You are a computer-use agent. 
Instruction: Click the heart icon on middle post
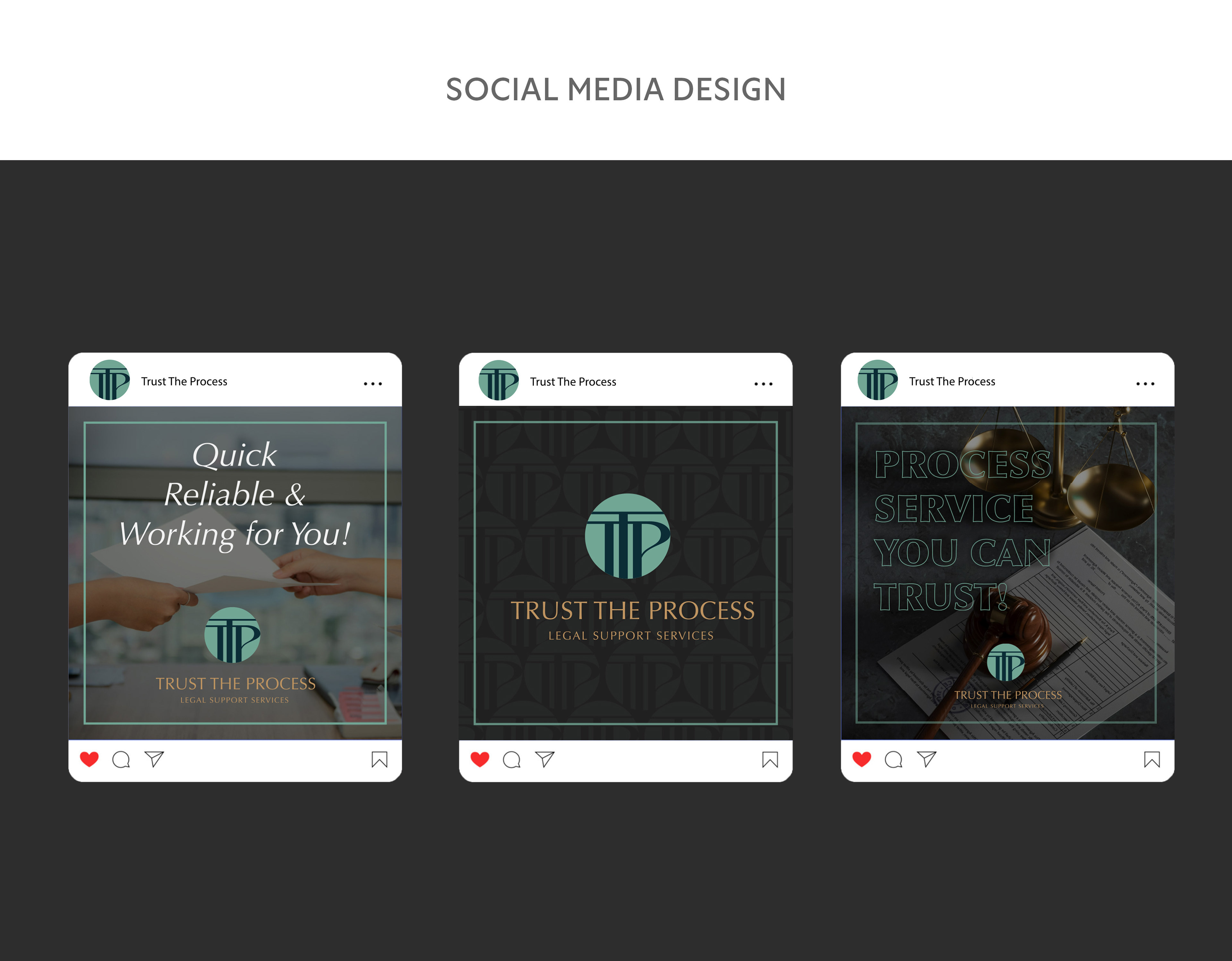[480, 759]
